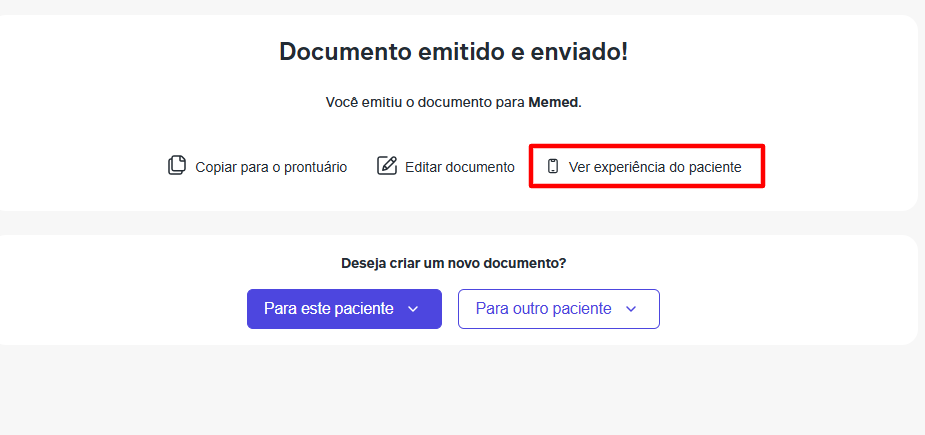Click the word Documento in the heading
925x435 pixels.
pyautogui.click(x=345, y=52)
